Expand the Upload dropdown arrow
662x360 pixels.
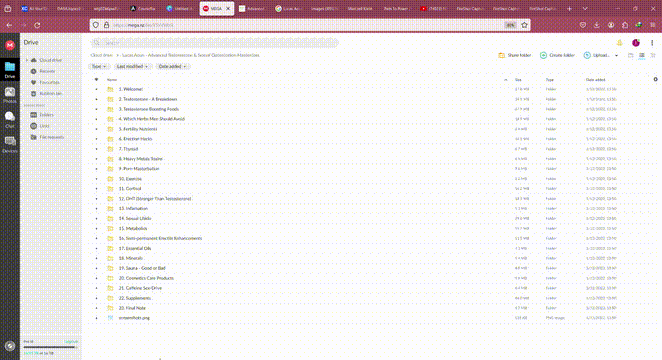coord(616,55)
